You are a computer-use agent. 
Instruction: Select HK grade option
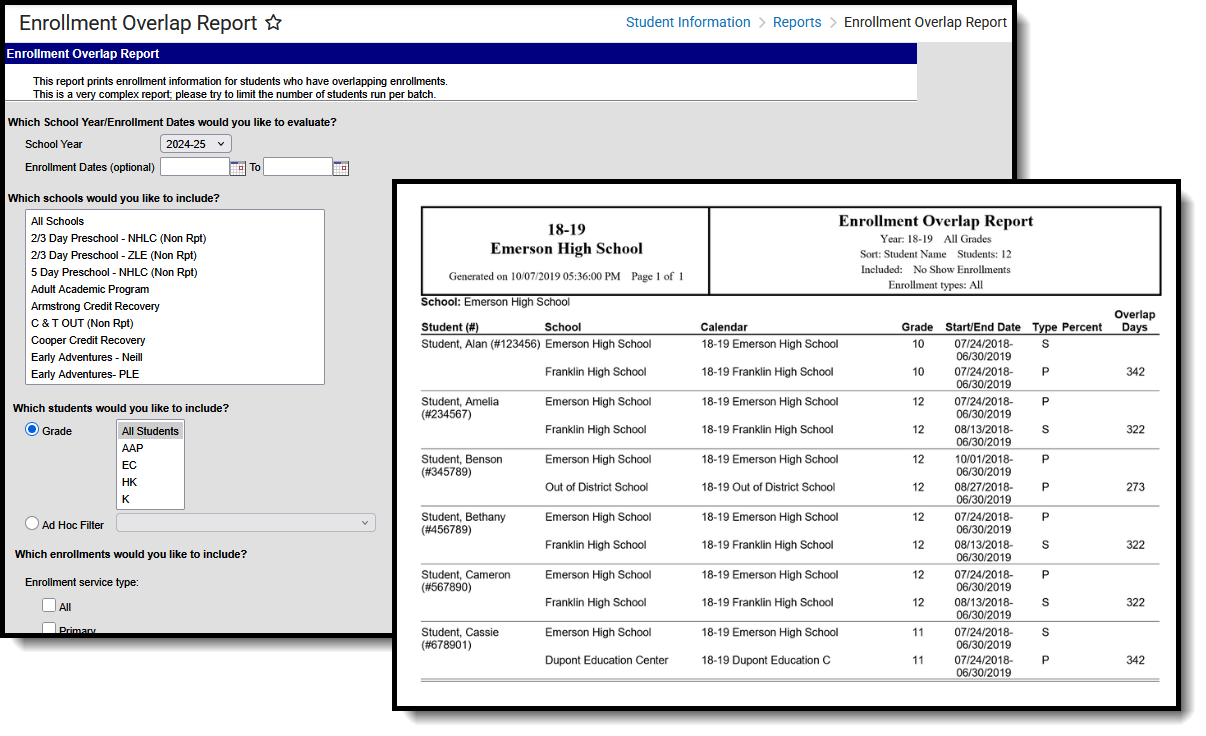150,482
